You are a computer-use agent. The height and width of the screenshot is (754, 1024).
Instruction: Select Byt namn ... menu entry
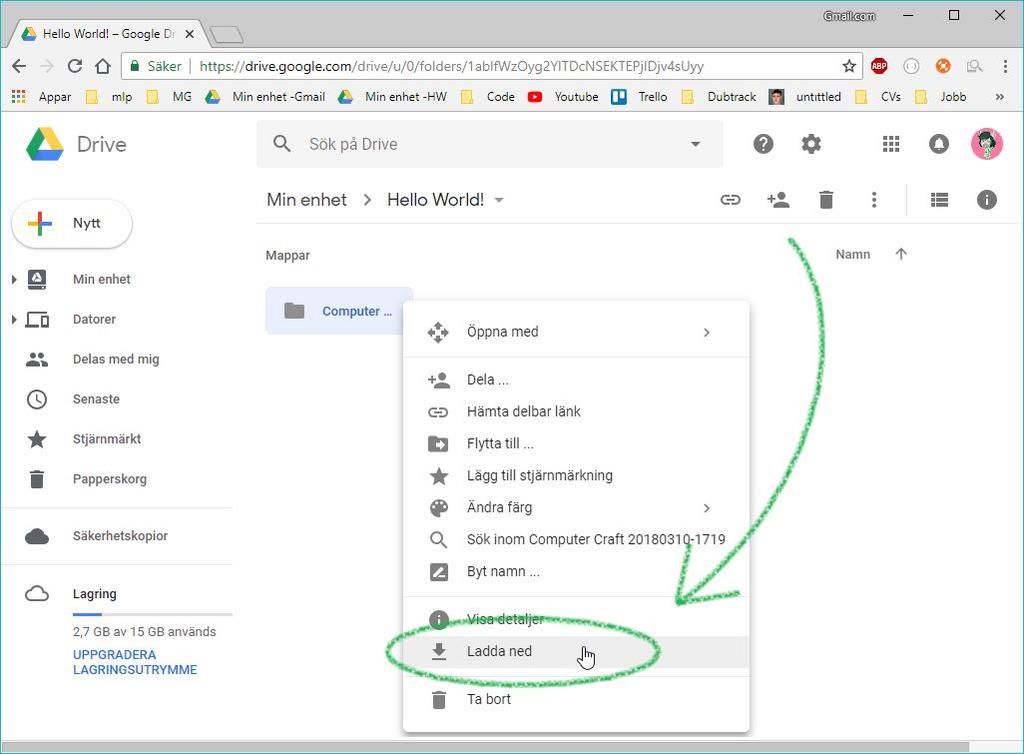coord(576,571)
